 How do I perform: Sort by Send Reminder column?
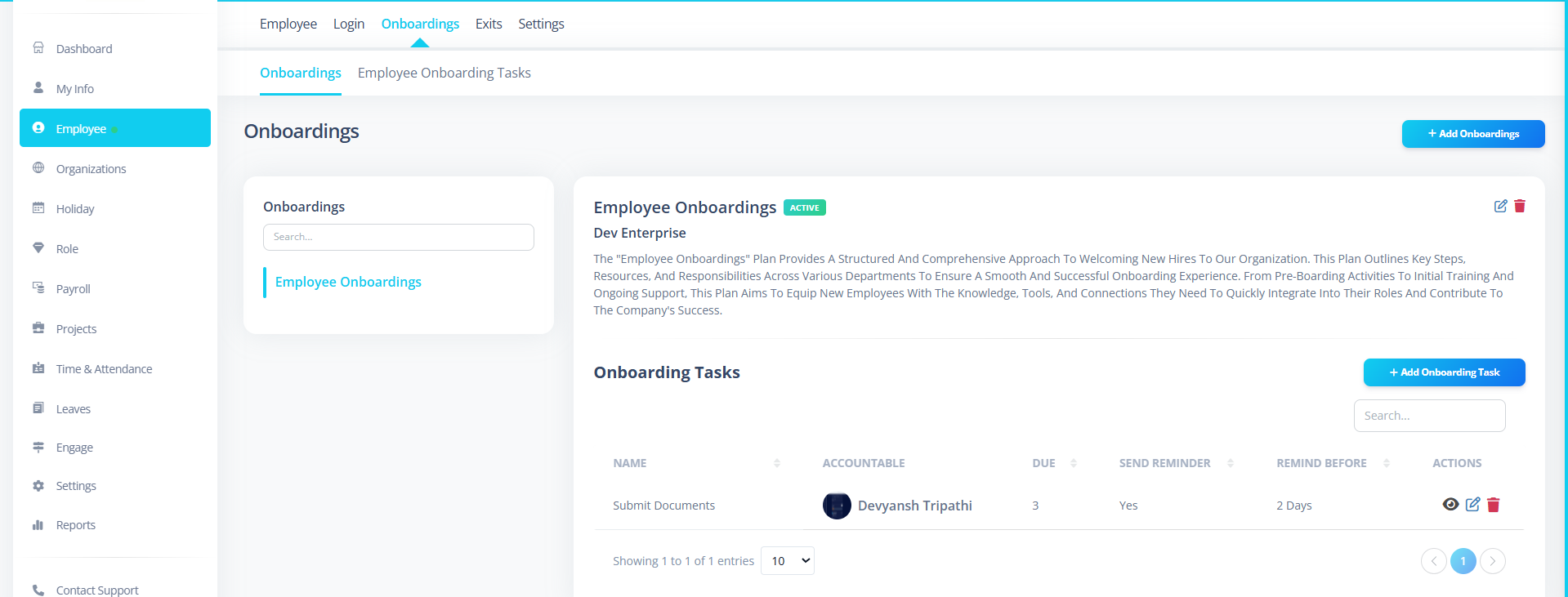click(1231, 463)
